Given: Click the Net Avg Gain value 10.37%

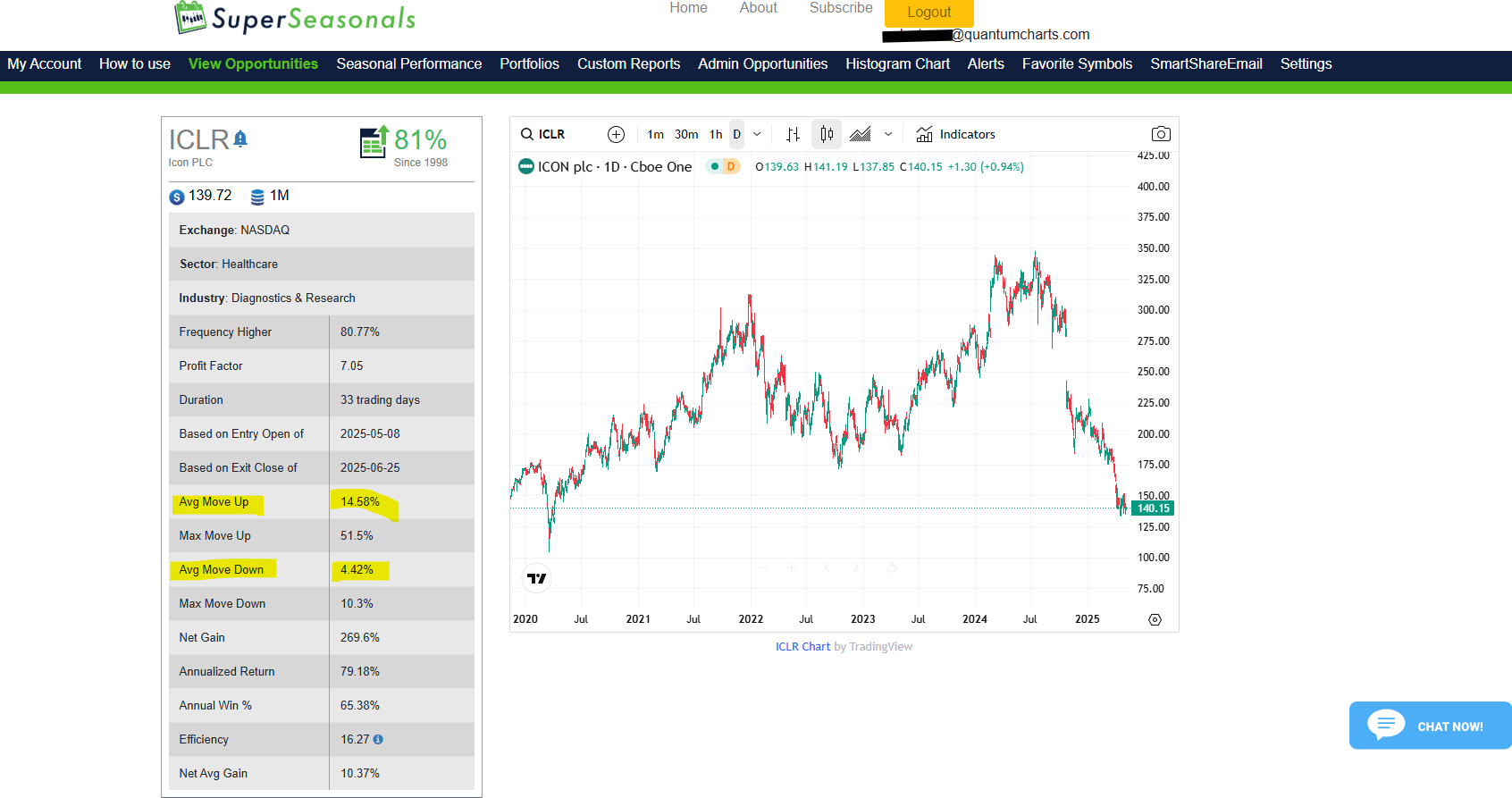Looking at the screenshot, I should (360, 773).
